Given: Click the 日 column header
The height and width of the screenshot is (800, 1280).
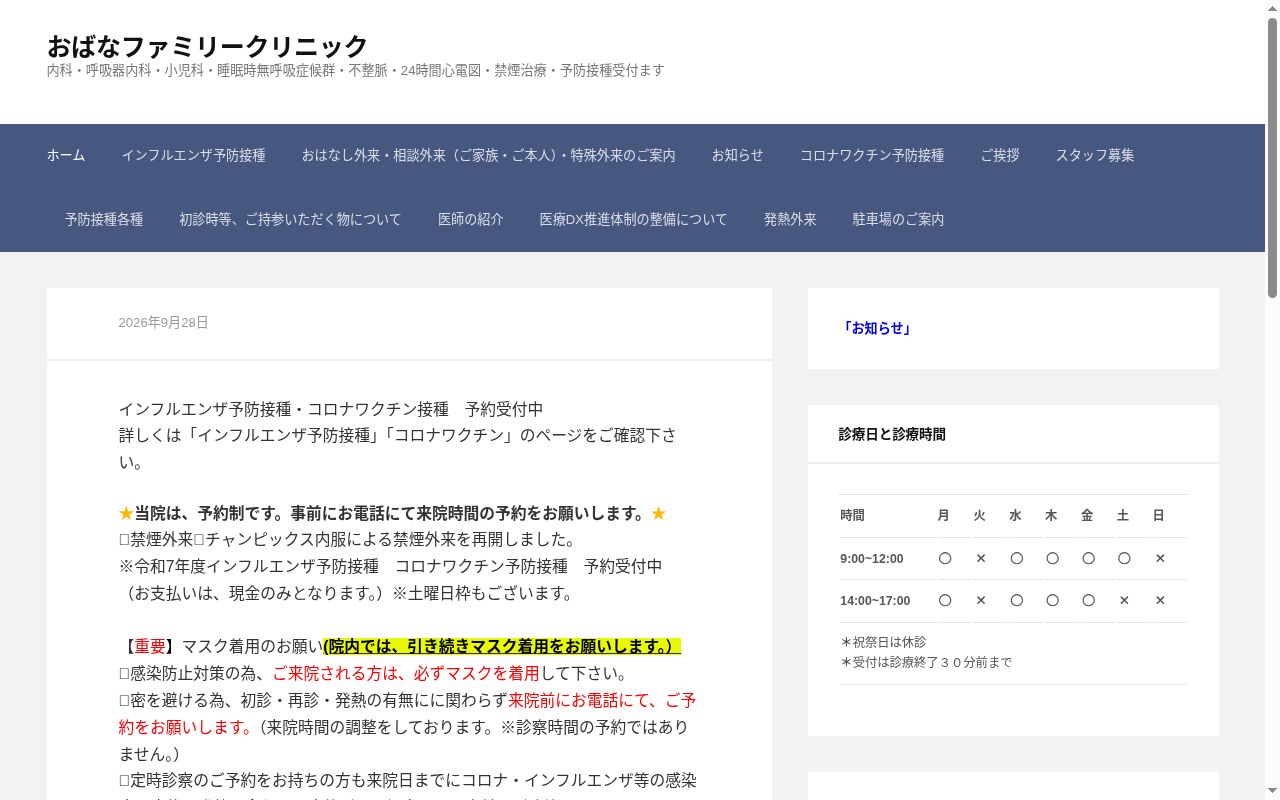Looking at the screenshot, I should click(x=1159, y=516).
